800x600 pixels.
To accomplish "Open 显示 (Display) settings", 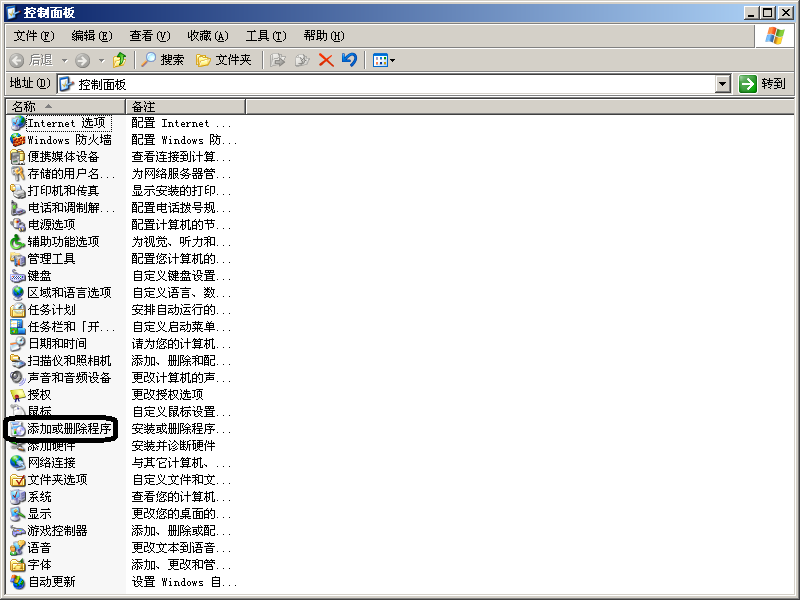I will [x=40, y=513].
